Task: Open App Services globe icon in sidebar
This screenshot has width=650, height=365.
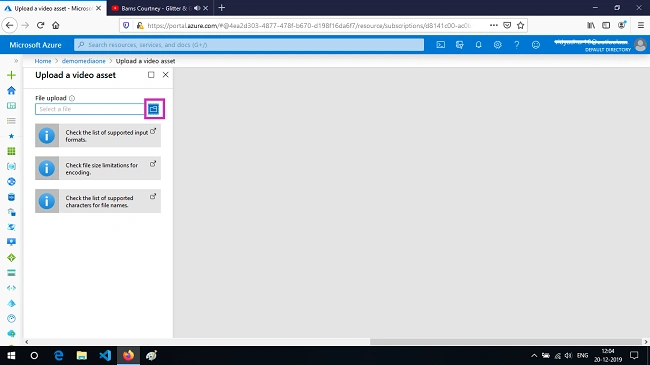Action: click(x=11, y=182)
